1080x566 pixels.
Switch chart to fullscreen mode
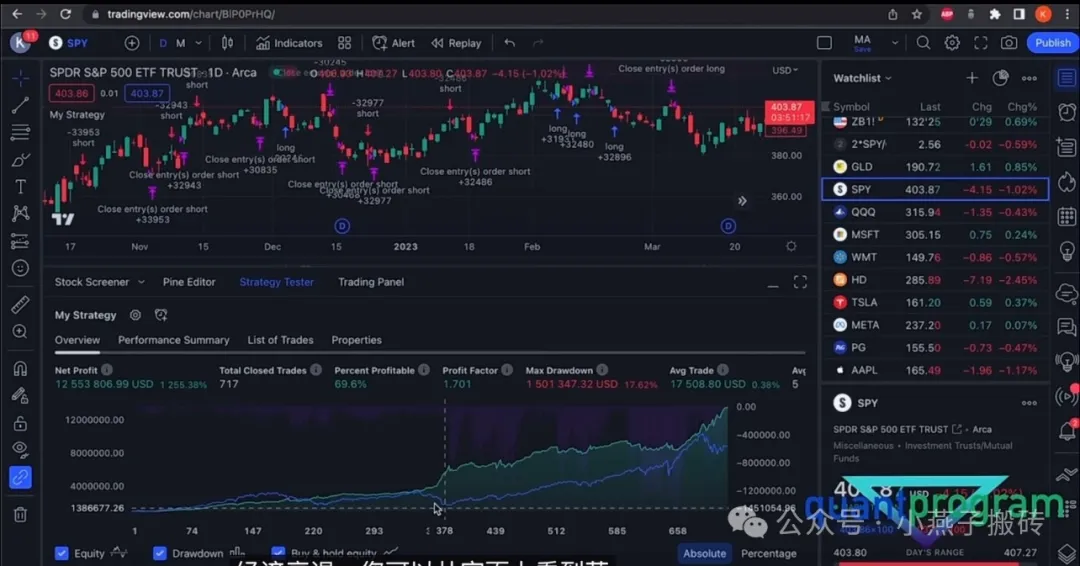[x=980, y=43]
